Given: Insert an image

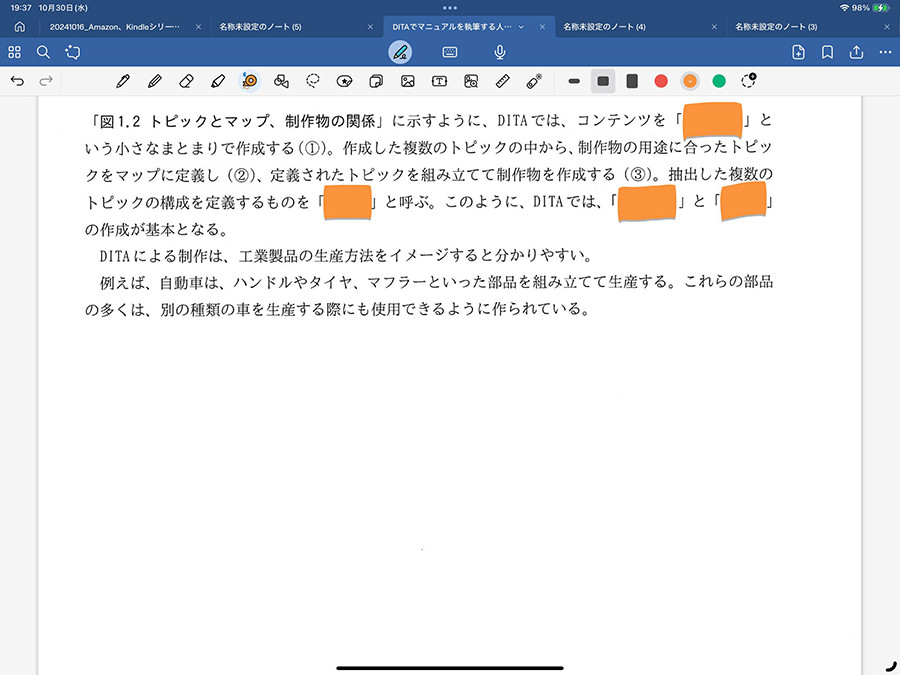Looking at the screenshot, I should coord(408,81).
